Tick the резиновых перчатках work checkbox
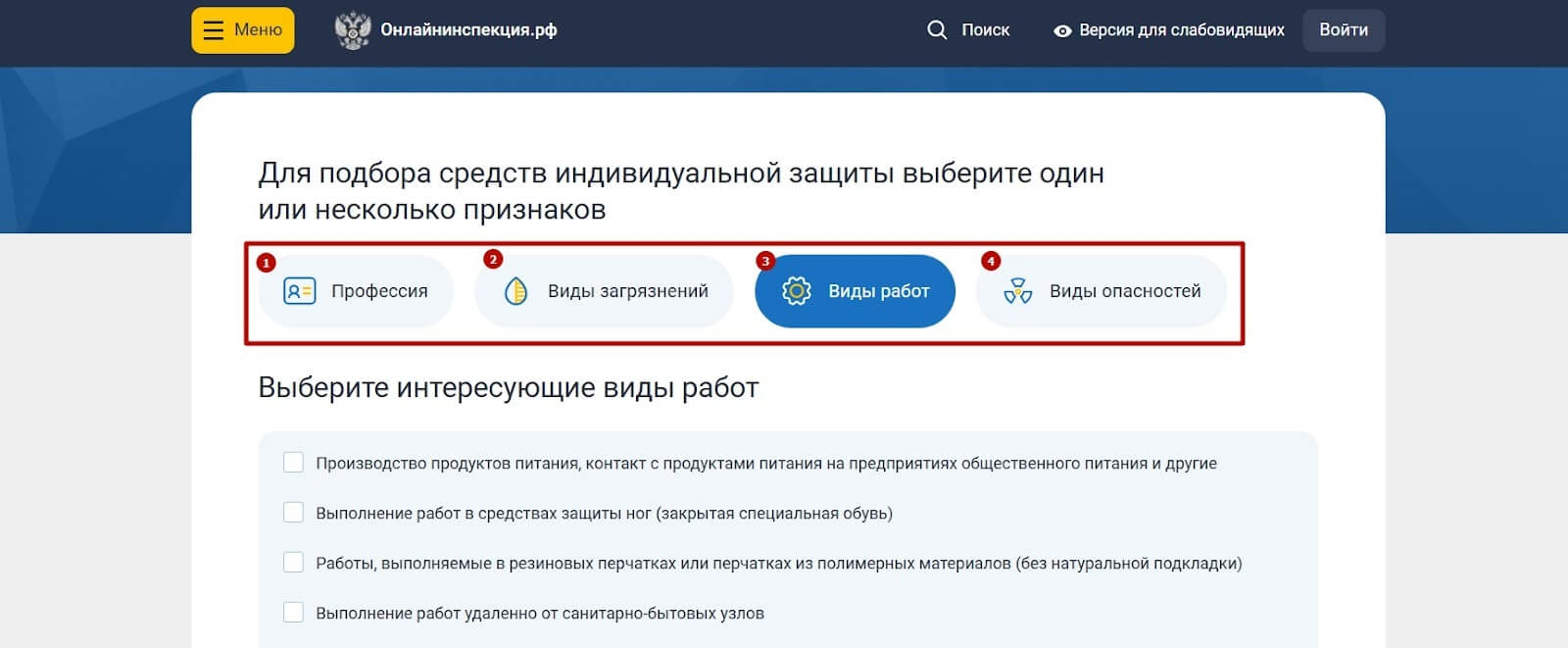 tap(293, 563)
